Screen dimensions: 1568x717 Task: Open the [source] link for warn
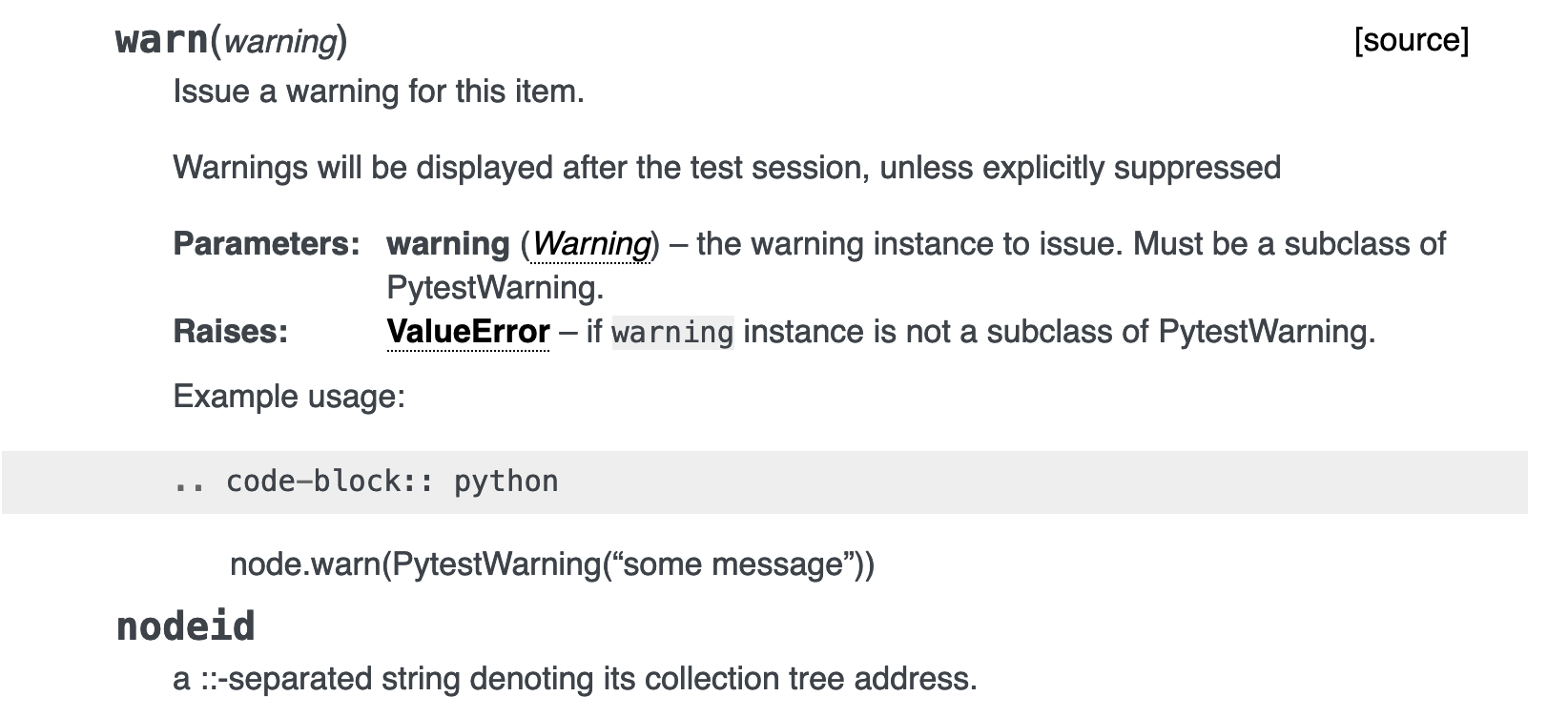point(1411,40)
